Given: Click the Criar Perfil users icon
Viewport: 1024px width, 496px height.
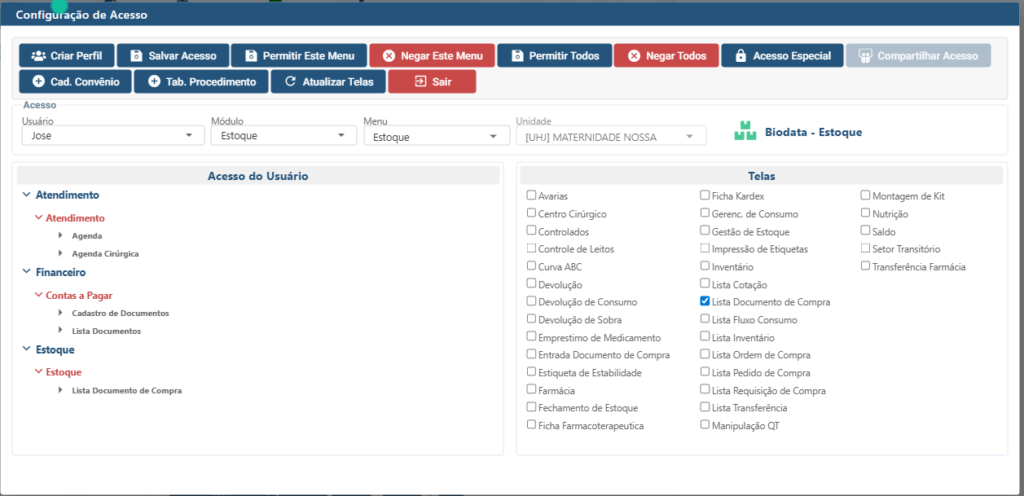Looking at the screenshot, I should (x=38, y=56).
